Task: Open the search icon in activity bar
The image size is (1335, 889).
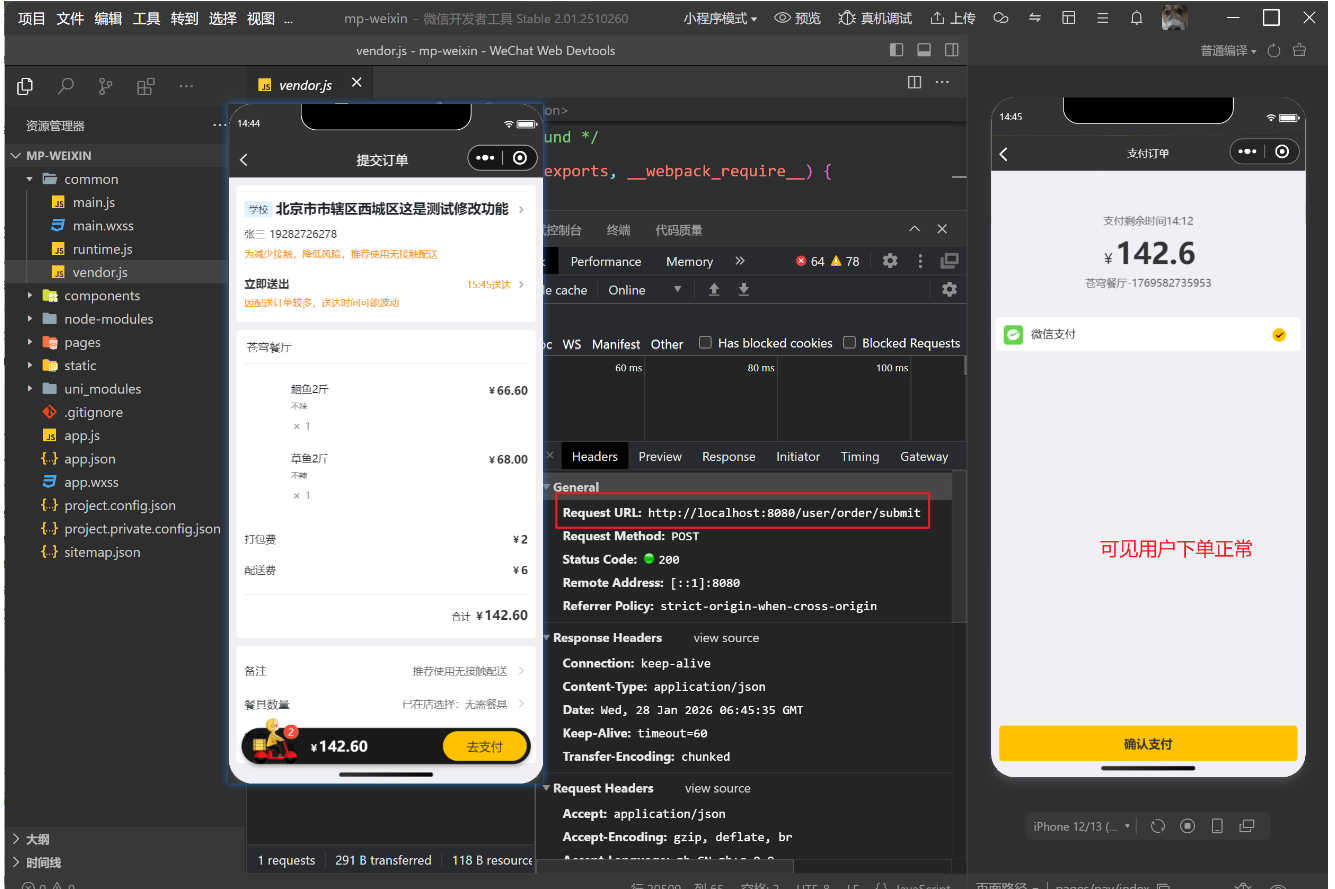Action: pos(66,86)
